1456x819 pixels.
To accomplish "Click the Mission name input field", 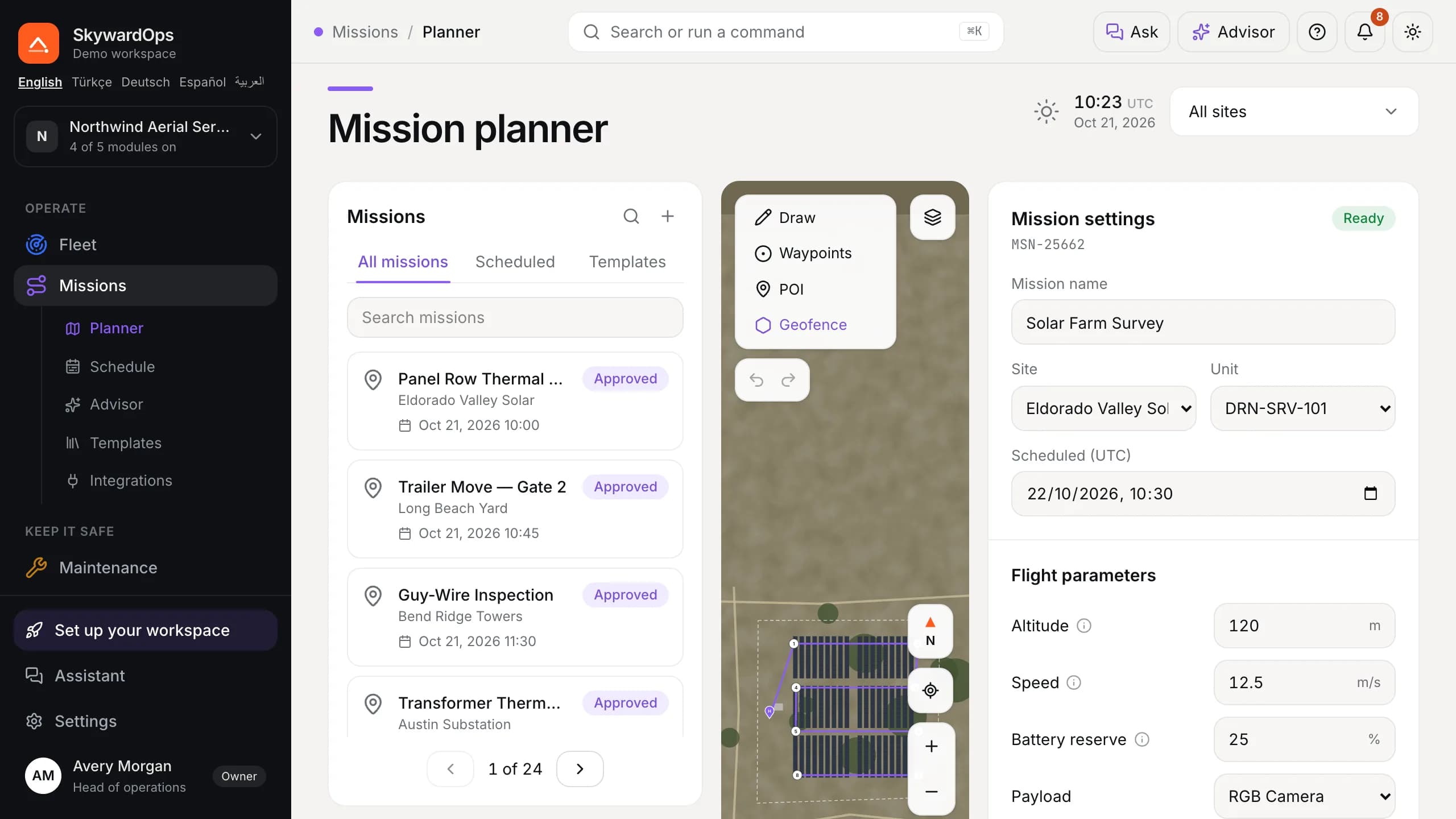I will (1203, 322).
